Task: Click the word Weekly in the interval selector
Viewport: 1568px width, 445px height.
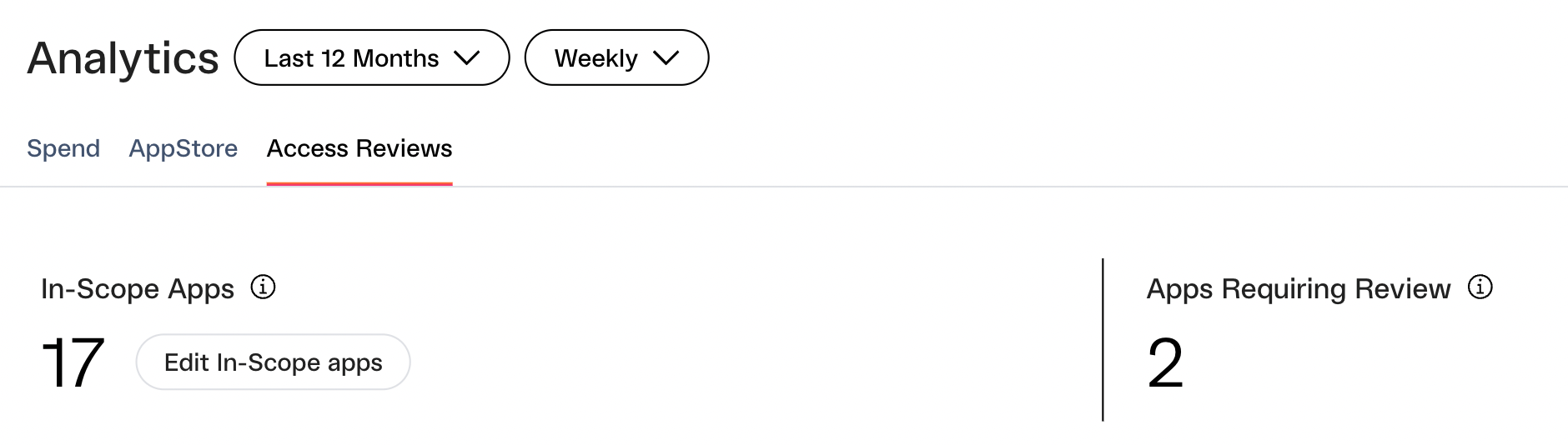Action: click(x=596, y=58)
